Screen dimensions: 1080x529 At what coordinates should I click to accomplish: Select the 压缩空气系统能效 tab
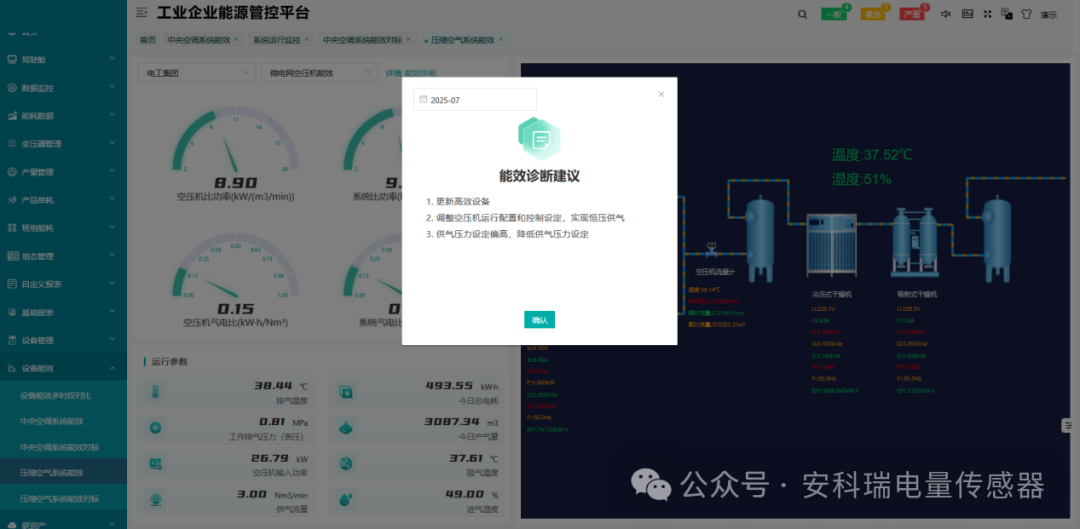point(463,40)
